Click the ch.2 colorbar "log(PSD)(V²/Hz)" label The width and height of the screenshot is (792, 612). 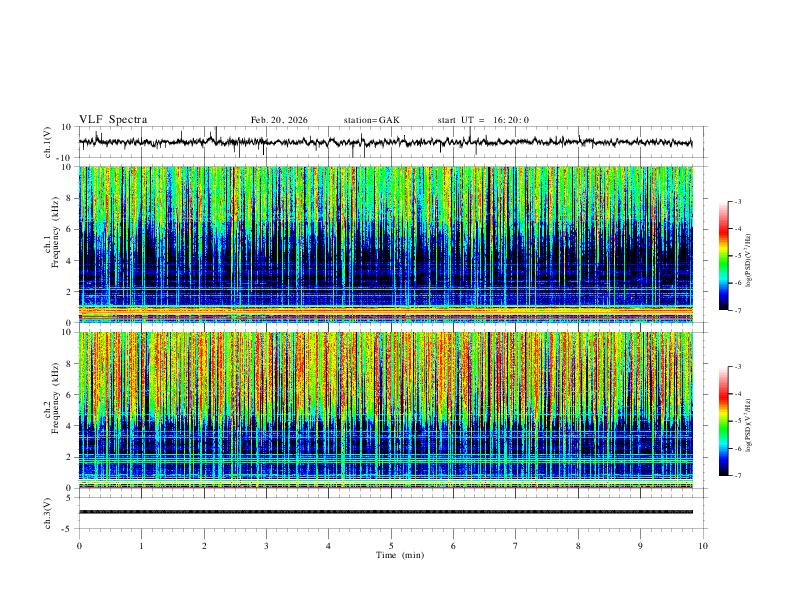tap(749, 425)
